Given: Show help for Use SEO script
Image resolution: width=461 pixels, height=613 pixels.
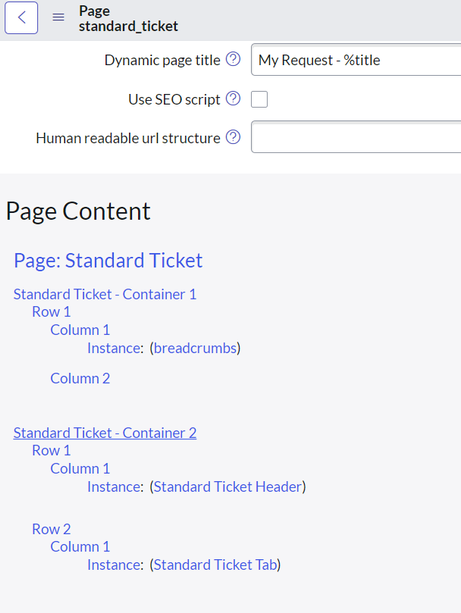Looking at the screenshot, I should [233, 99].
